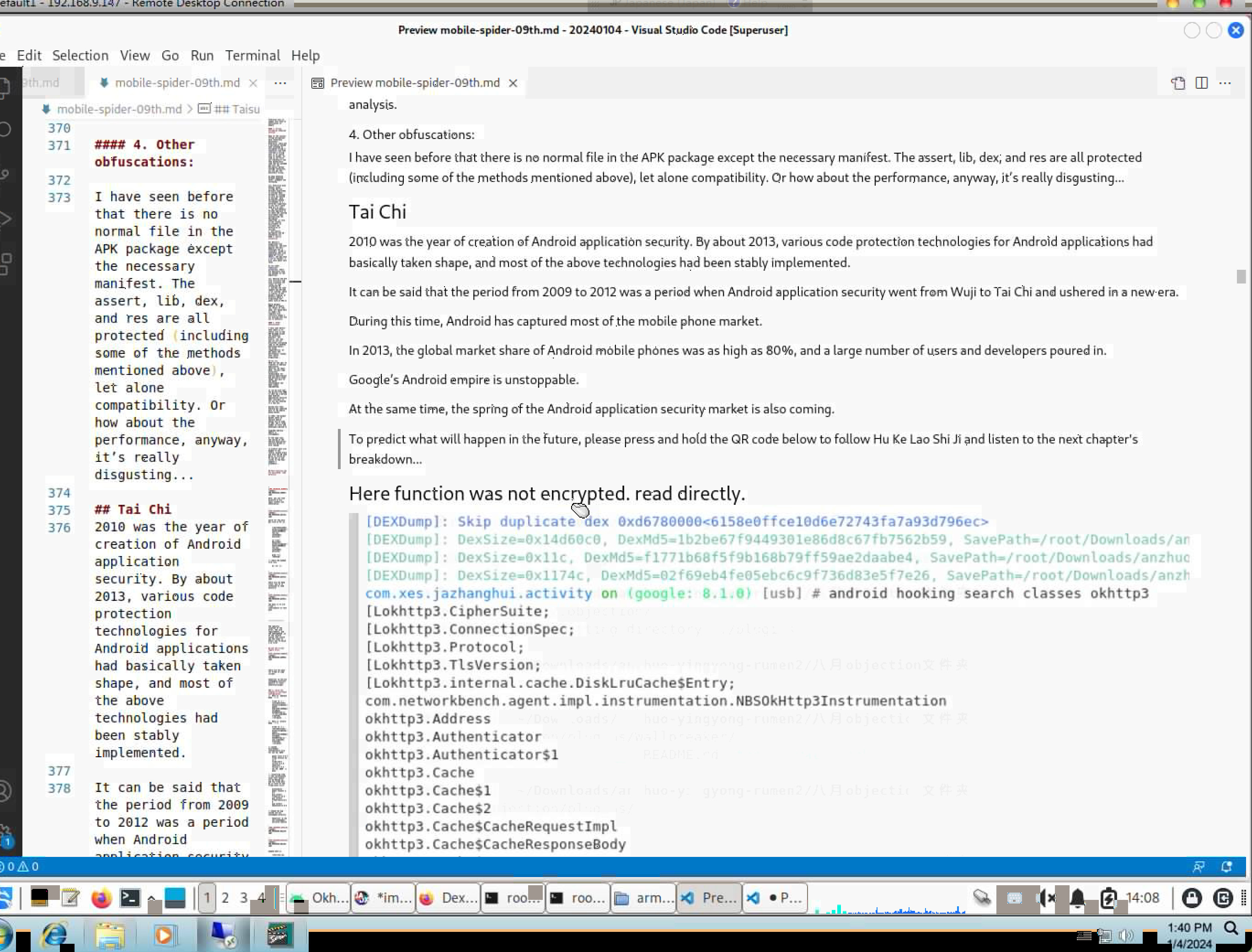This screenshot has width=1252, height=952.
Task: Click the feedback icon in status bar
Action: (x=1198, y=866)
